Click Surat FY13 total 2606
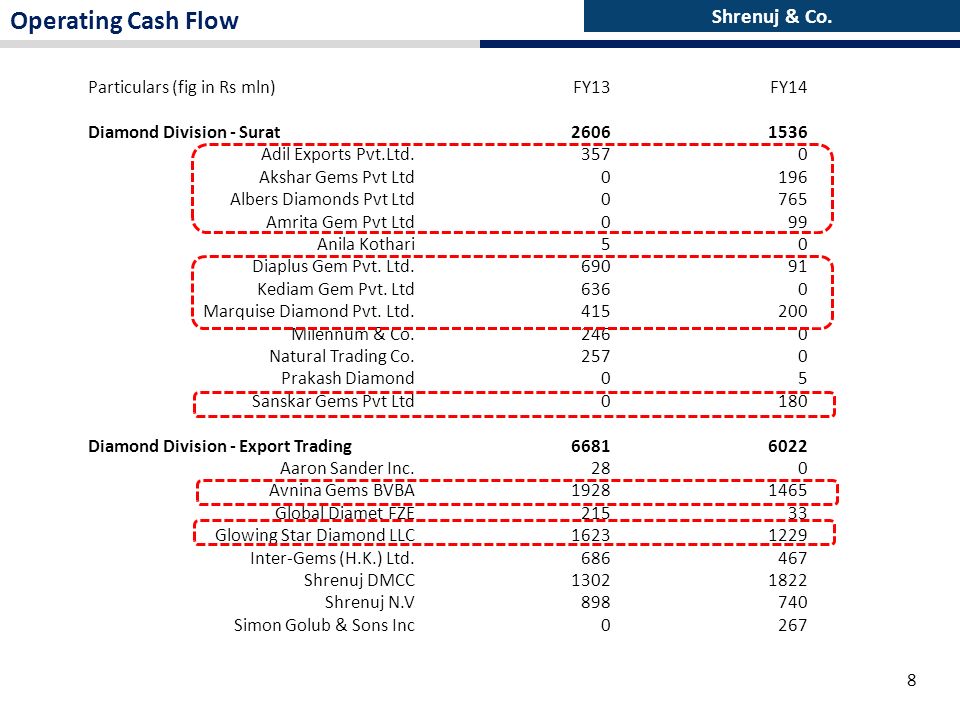 coord(591,132)
